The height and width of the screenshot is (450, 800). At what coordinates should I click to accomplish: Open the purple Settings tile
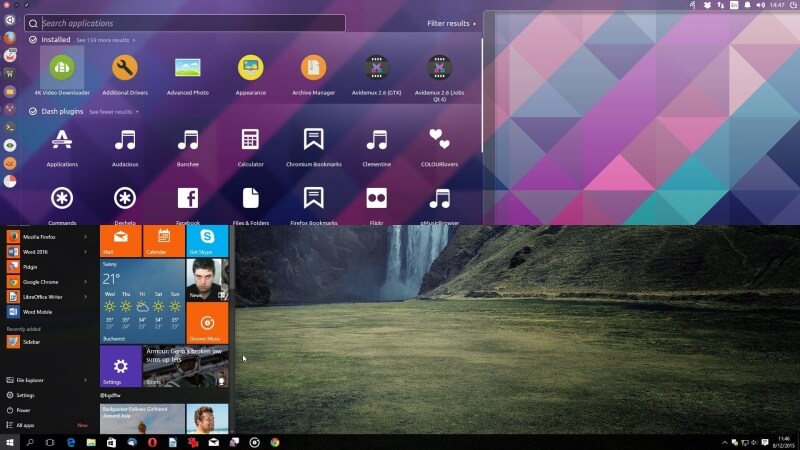tap(120, 366)
